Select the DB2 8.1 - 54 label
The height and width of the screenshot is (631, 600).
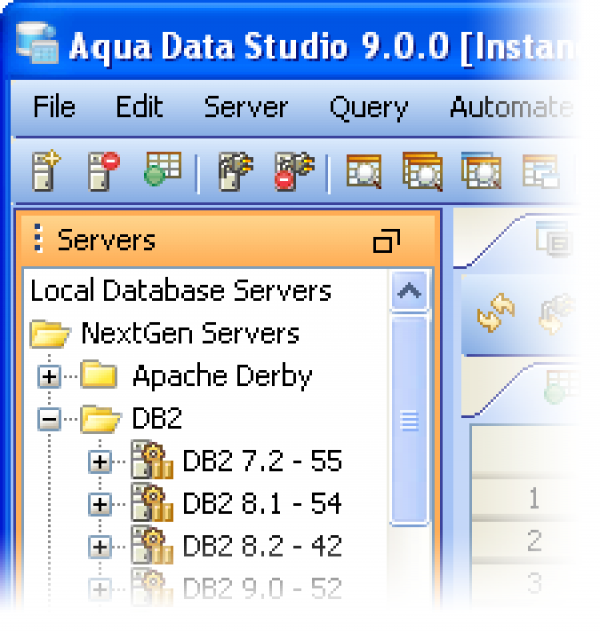coord(262,503)
